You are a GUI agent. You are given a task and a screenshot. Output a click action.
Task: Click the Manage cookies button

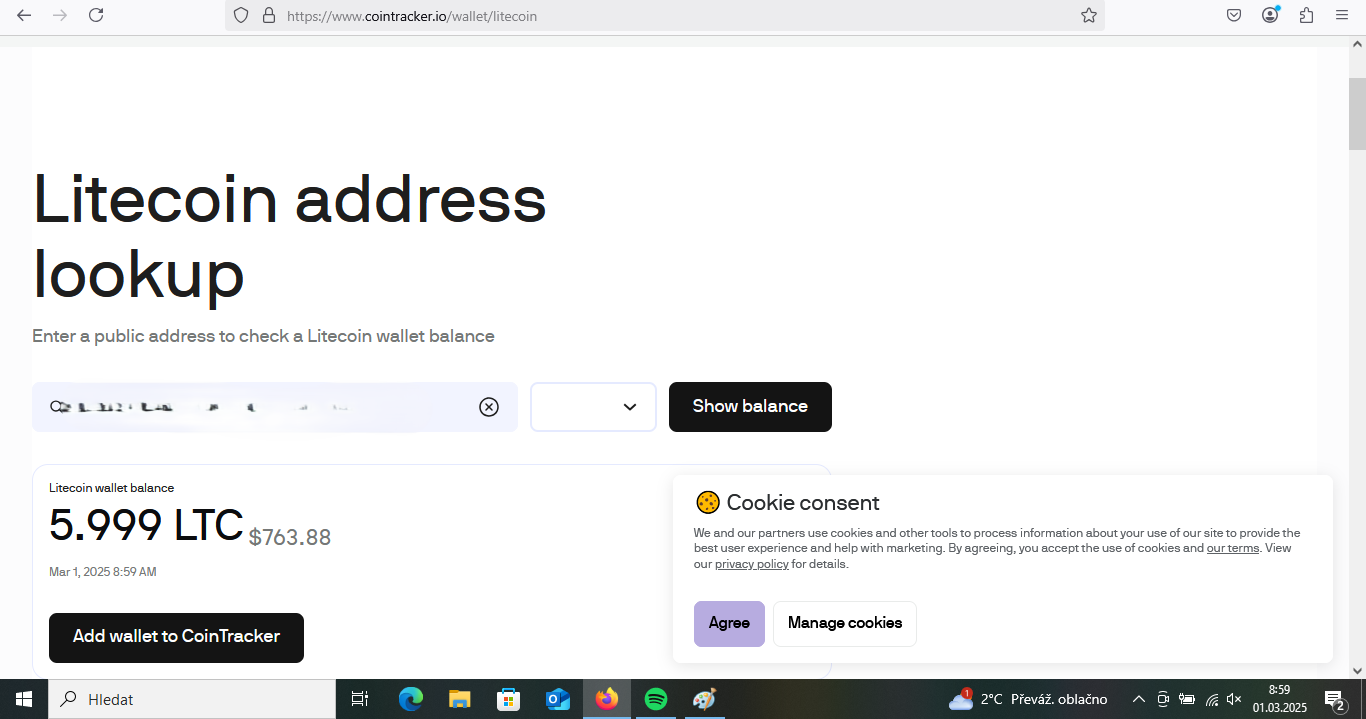tap(845, 623)
